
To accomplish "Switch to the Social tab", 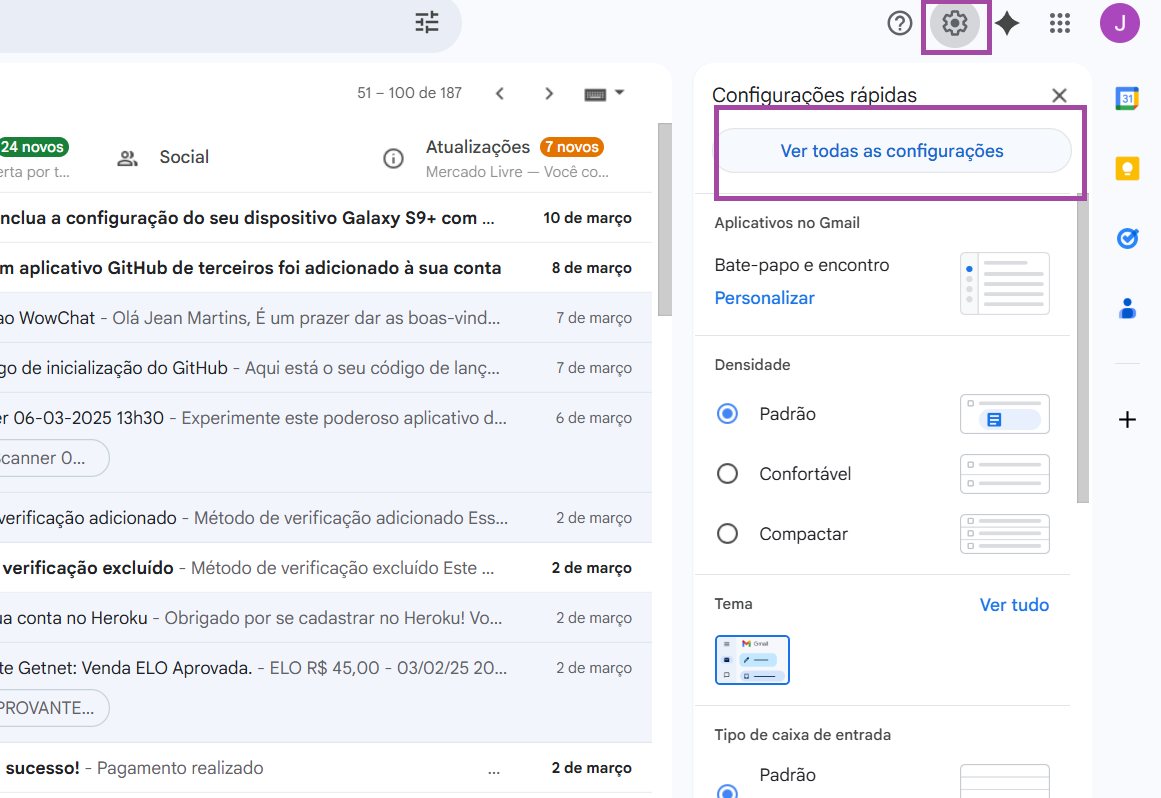I will pos(183,157).
